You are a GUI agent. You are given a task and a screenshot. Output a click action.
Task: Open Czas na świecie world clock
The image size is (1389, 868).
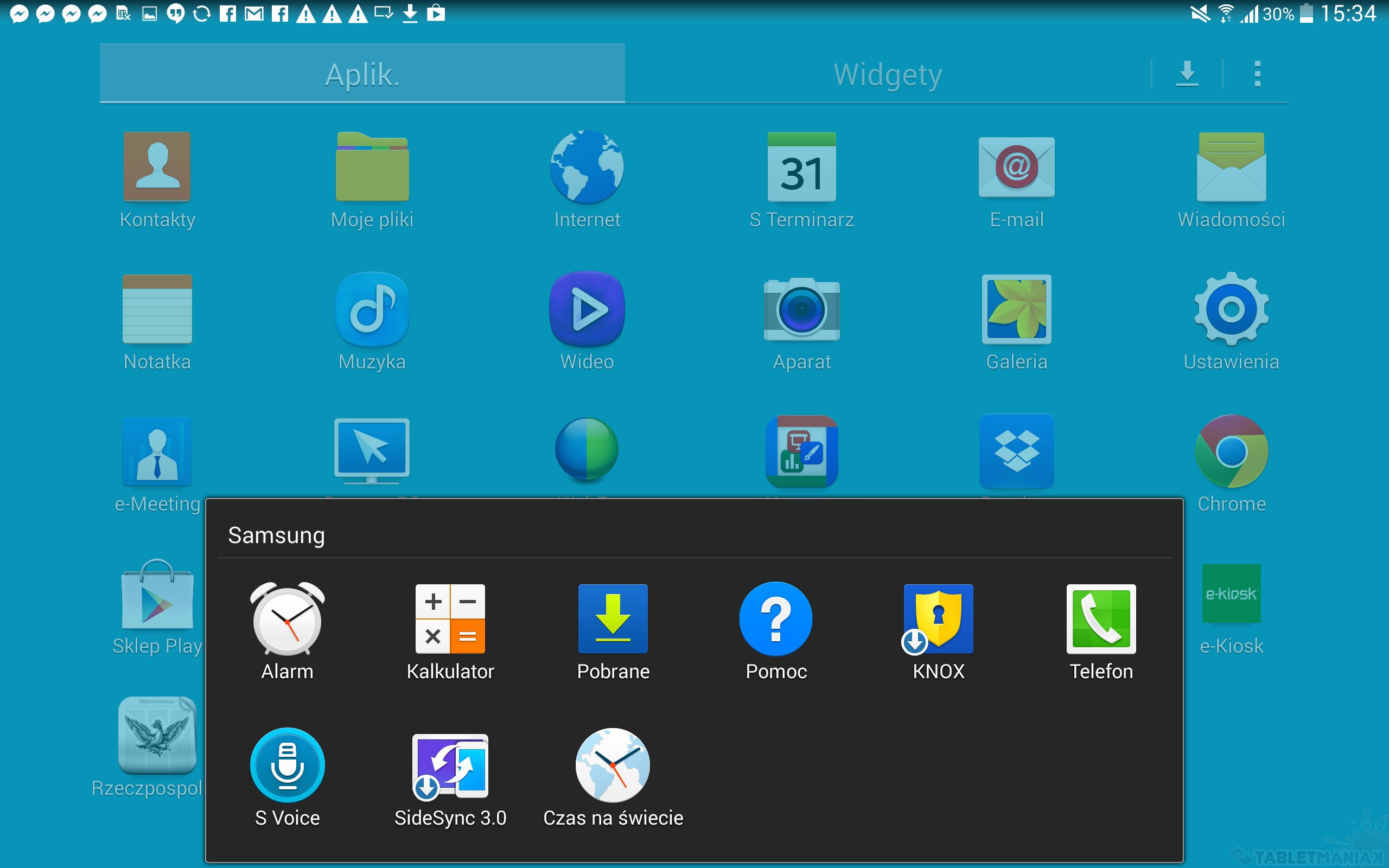click(x=613, y=766)
